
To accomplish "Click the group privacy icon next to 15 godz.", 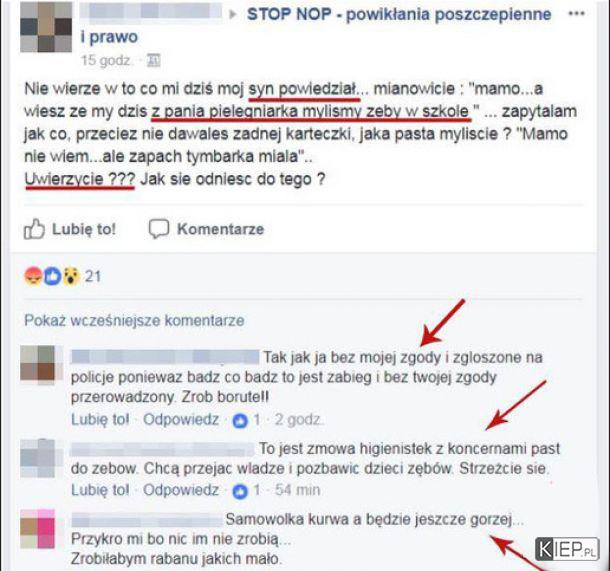I will [x=153, y=60].
